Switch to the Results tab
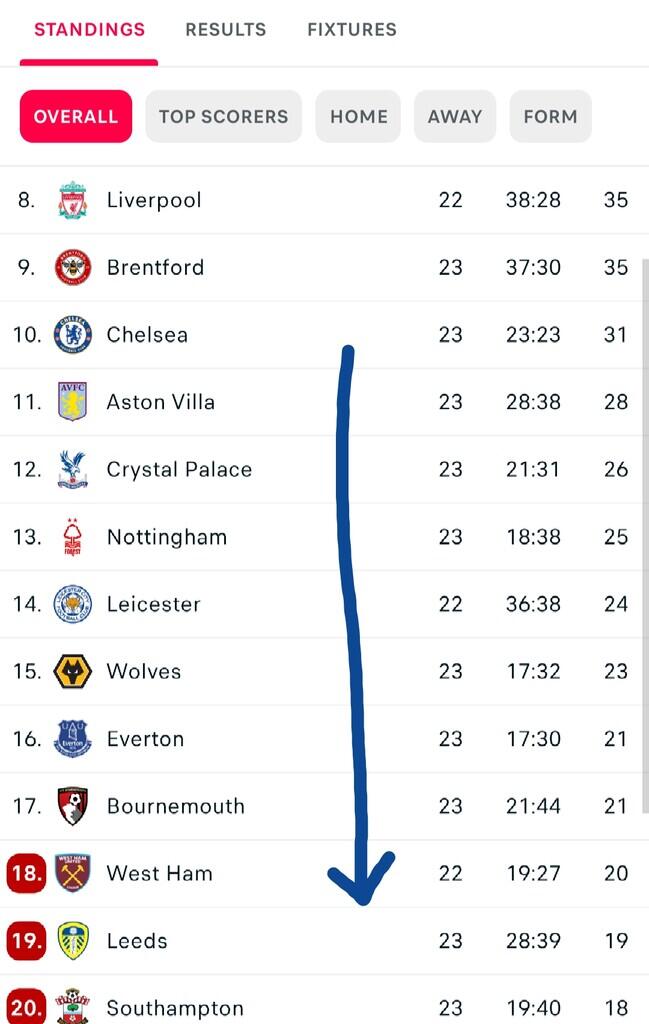The width and height of the screenshot is (649, 1024). click(x=226, y=30)
